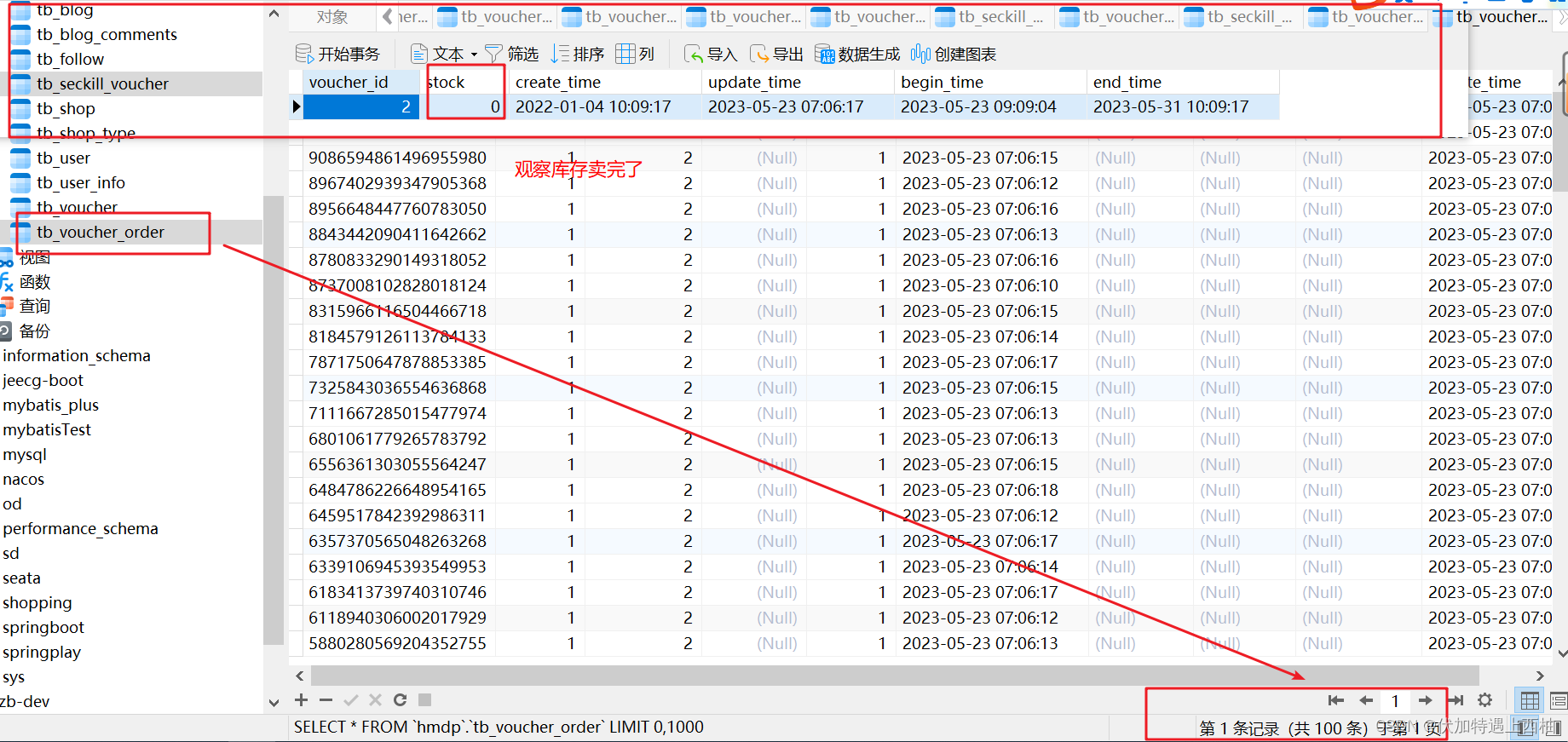Click the 开始事务 begin transaction button
This screenshot has height=742, width=1568.
point(337,54)
